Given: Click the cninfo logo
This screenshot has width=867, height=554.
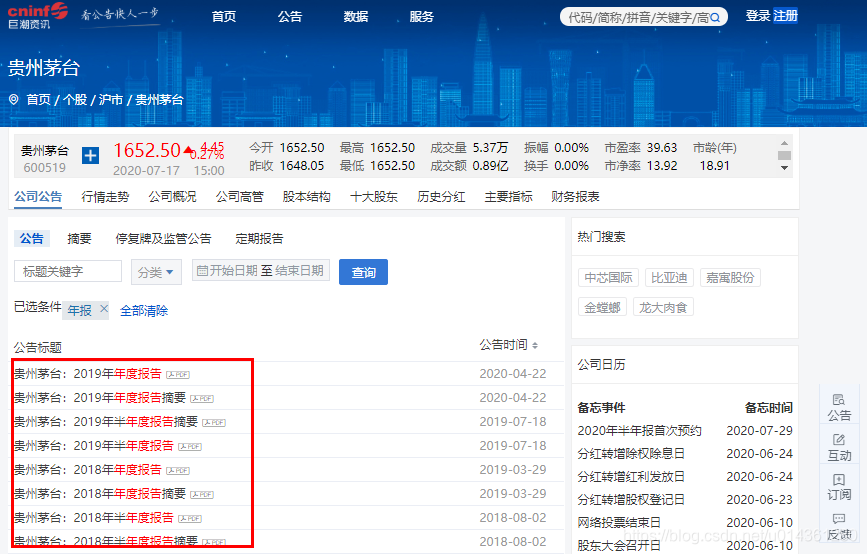Looking at the screenshot, I should 37,16.
